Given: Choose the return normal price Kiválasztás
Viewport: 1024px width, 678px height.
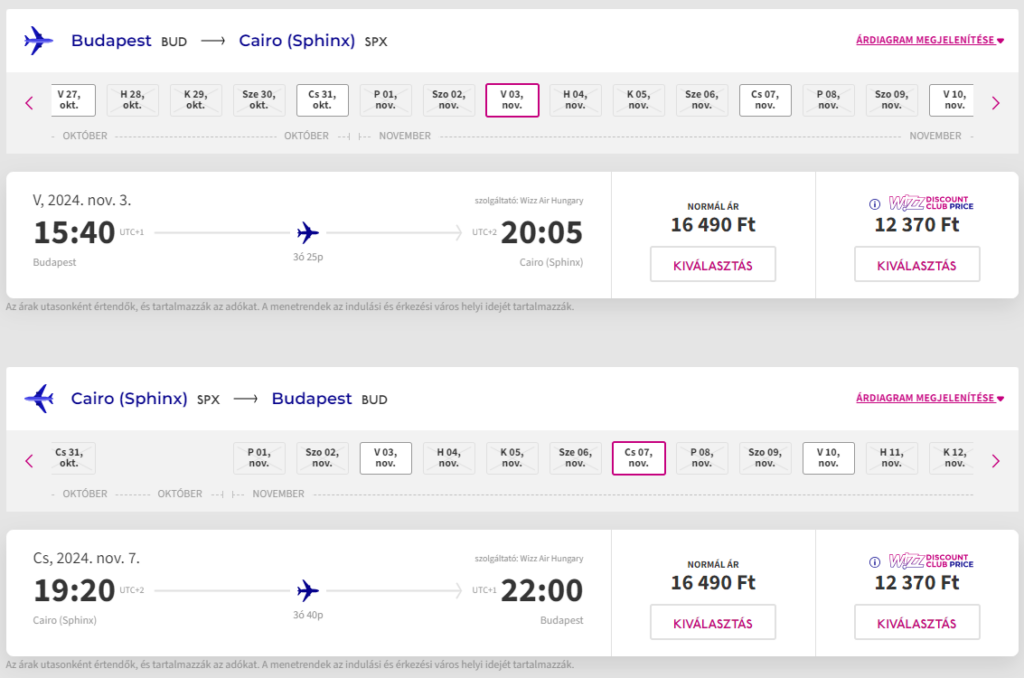Looking at the screenshot, I should (712, 623).
